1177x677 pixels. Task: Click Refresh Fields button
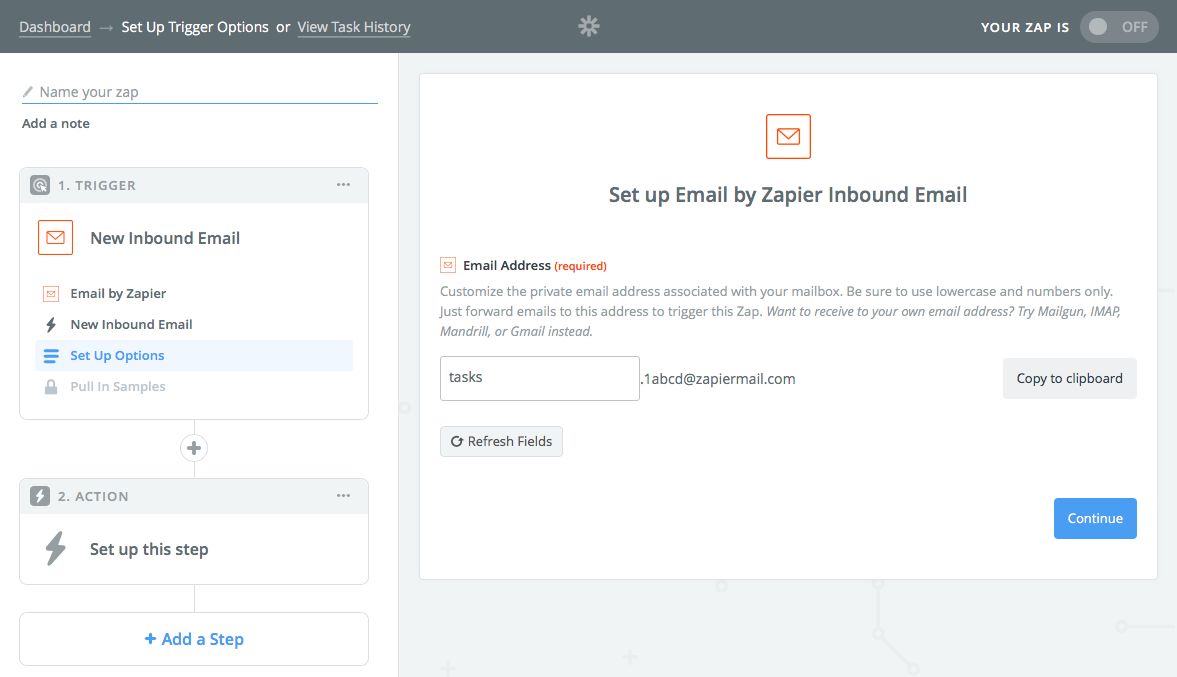(x=501, y=441)
